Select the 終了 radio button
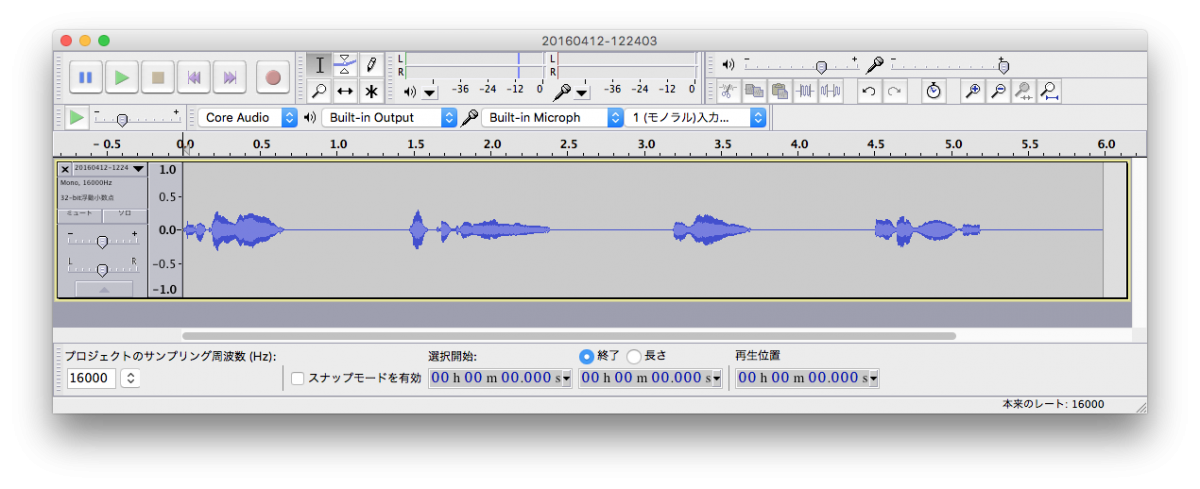The width and height of the screenshot is (1200, 489). tap(586, 356)
